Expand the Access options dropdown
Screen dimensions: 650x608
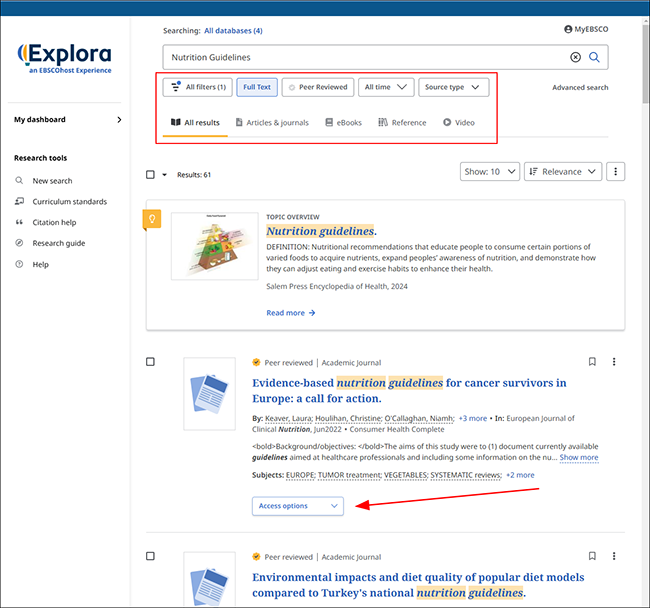(x=298, y=506)
